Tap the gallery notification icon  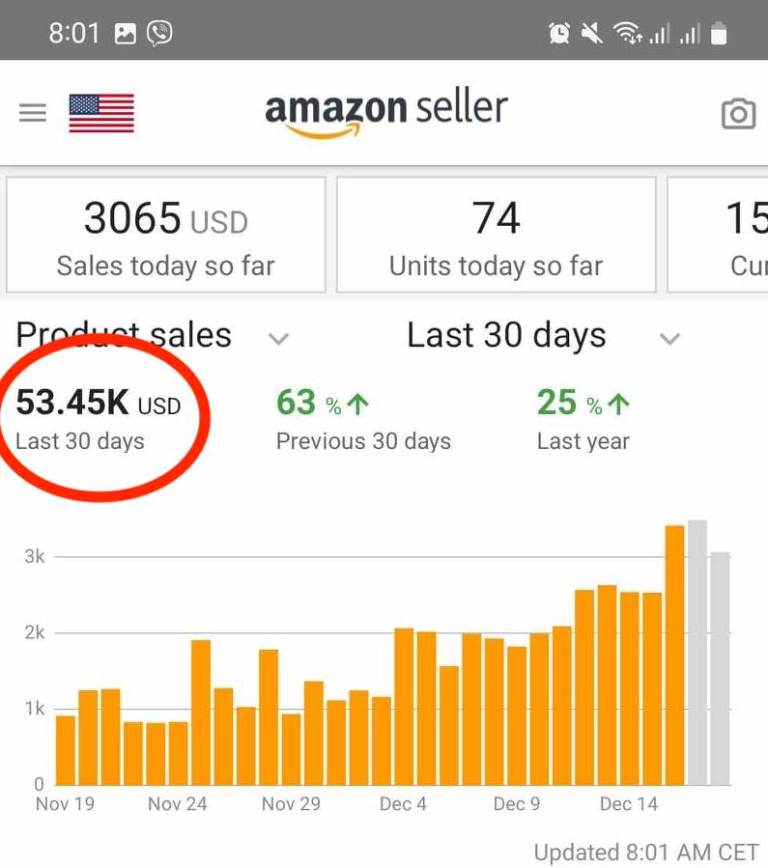[125, 33]
